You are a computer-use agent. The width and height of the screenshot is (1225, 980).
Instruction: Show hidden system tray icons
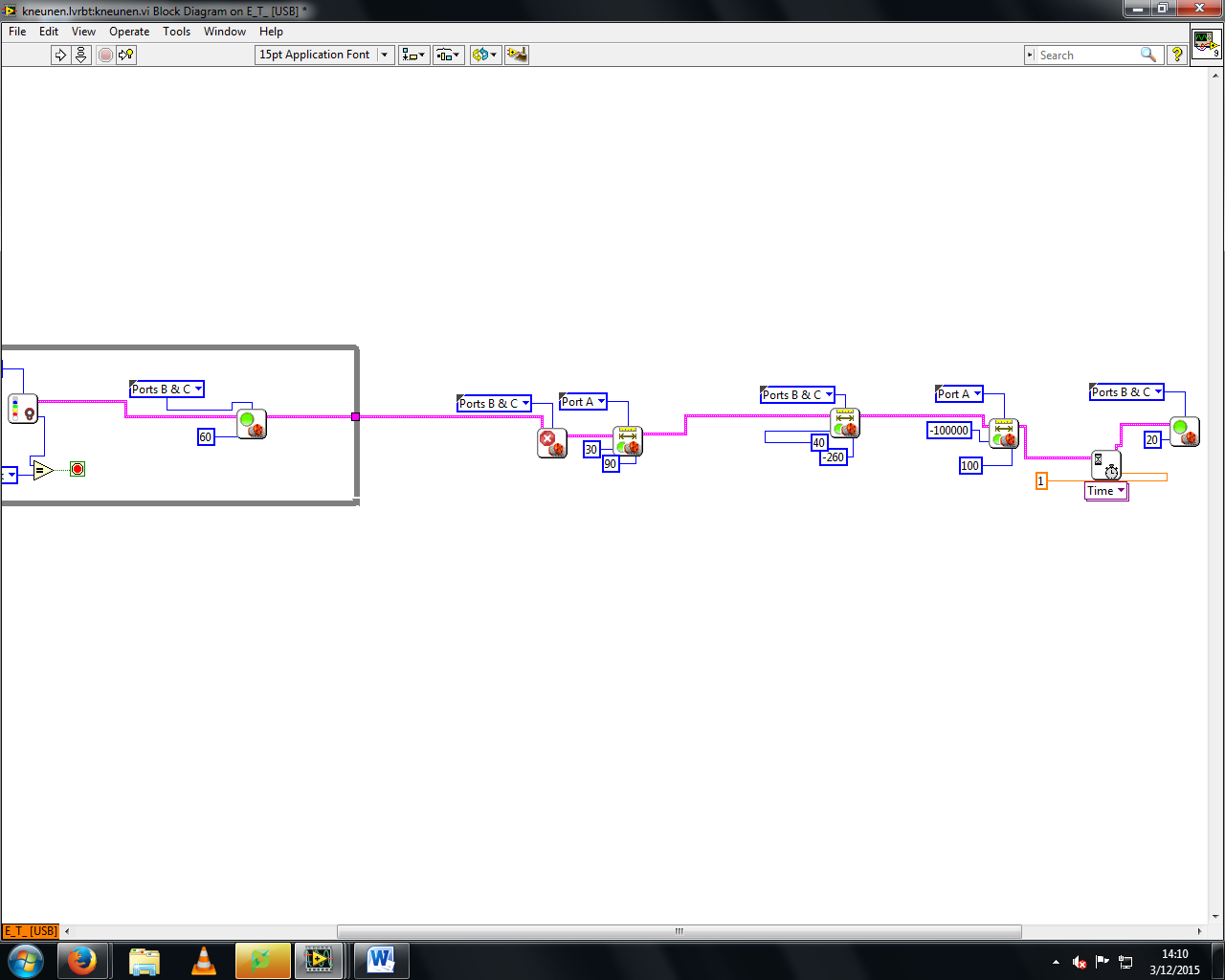(1056, 962)
